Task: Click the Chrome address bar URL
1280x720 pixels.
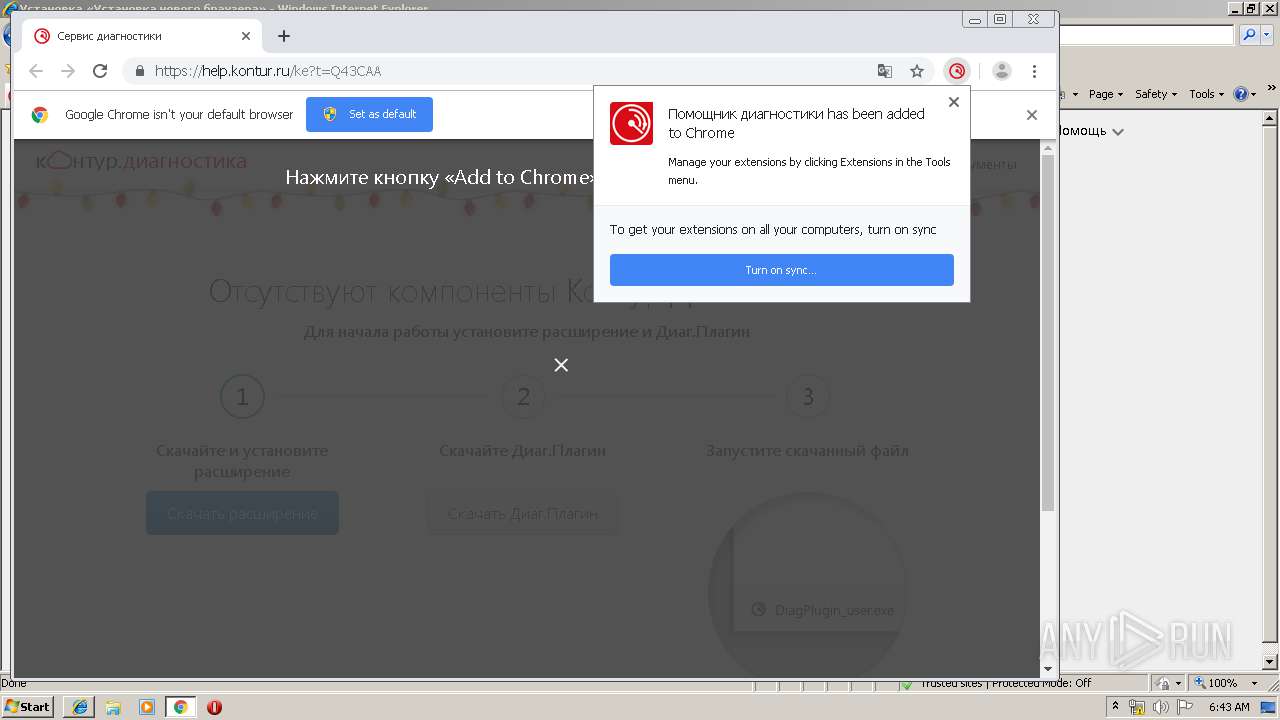Action: (268, 71)
